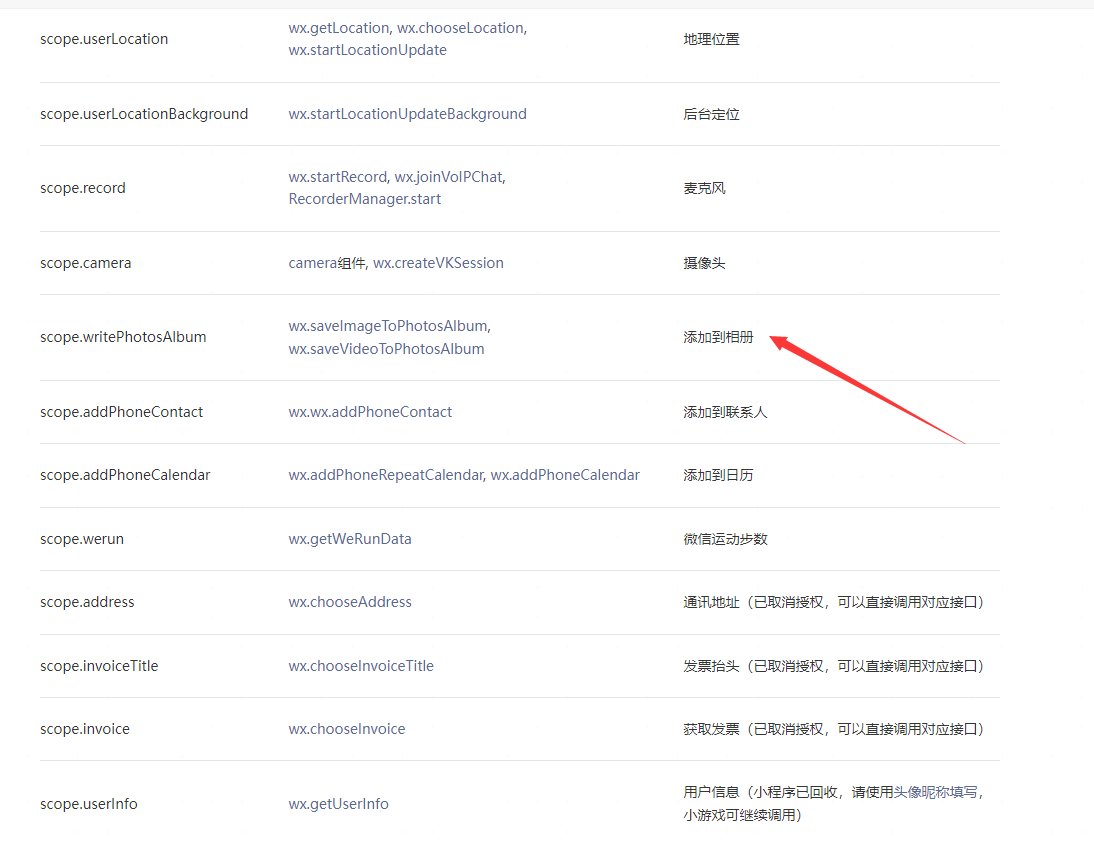1094x846 pixels.
Task: Click the 微信运动步数 description
Action: [x=725, y=539]
